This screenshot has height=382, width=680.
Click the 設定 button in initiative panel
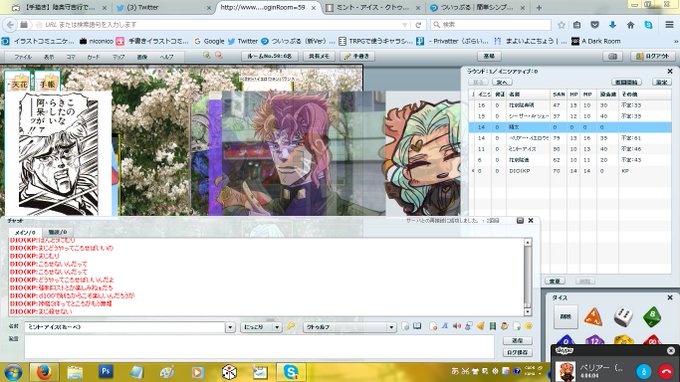click(662, 82)
